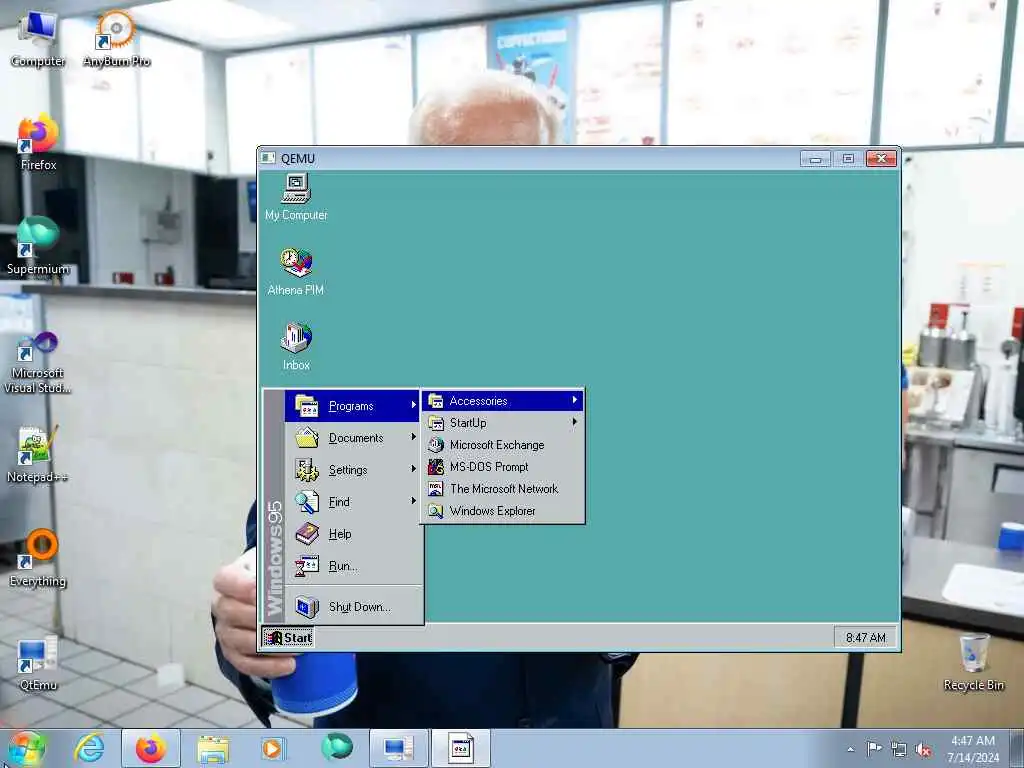Choose Shut Down... in the Start menu
Screen dimensions: 1024x768
click(353, 607)
